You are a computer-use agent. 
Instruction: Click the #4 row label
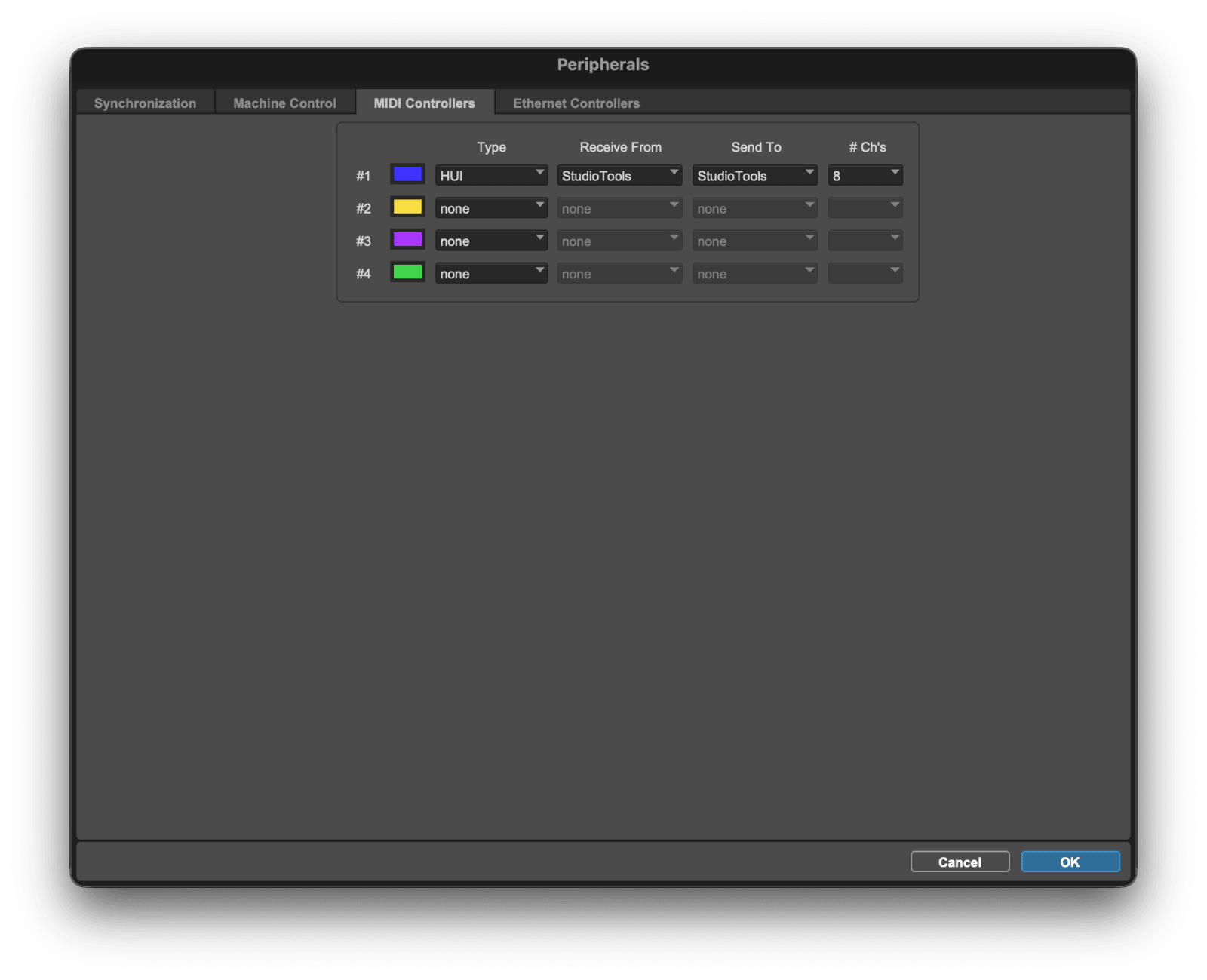[364, 273]
